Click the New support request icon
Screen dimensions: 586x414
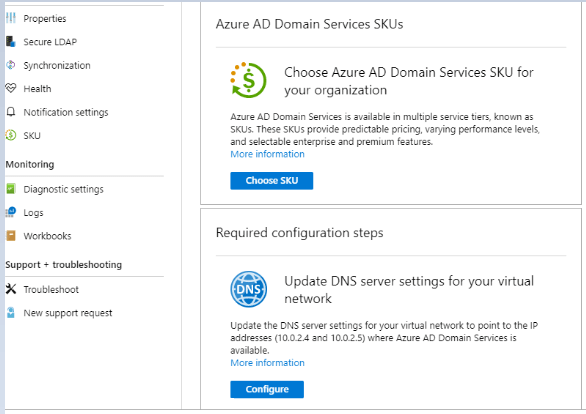tap(11, 312)
